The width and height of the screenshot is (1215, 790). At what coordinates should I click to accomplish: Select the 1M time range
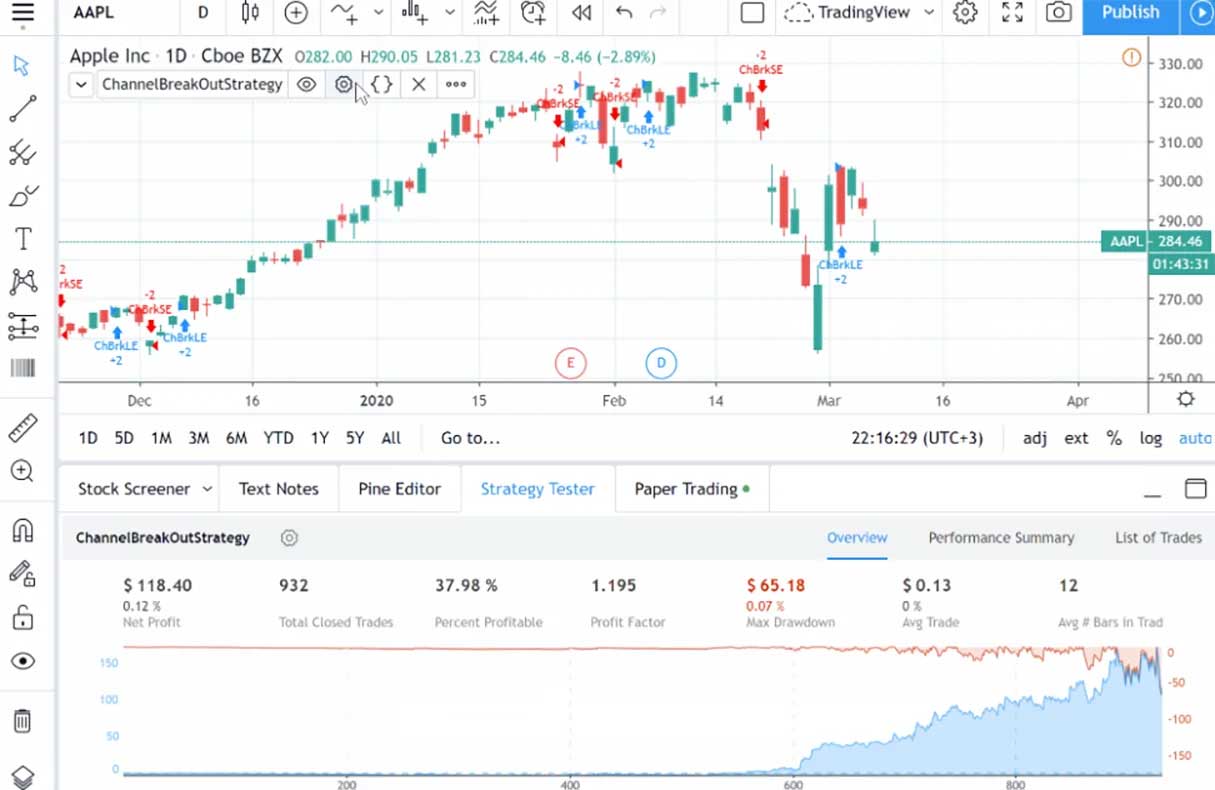click(161, 438)
